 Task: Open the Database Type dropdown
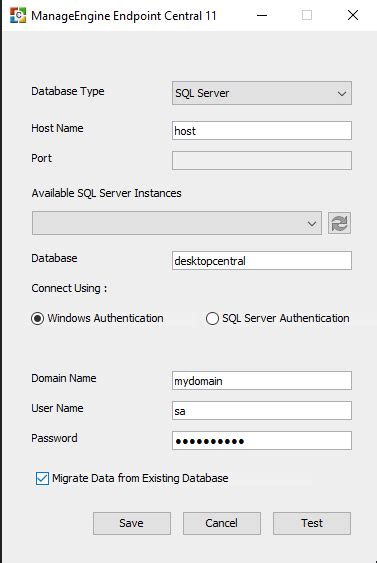[x=262, y=93]
